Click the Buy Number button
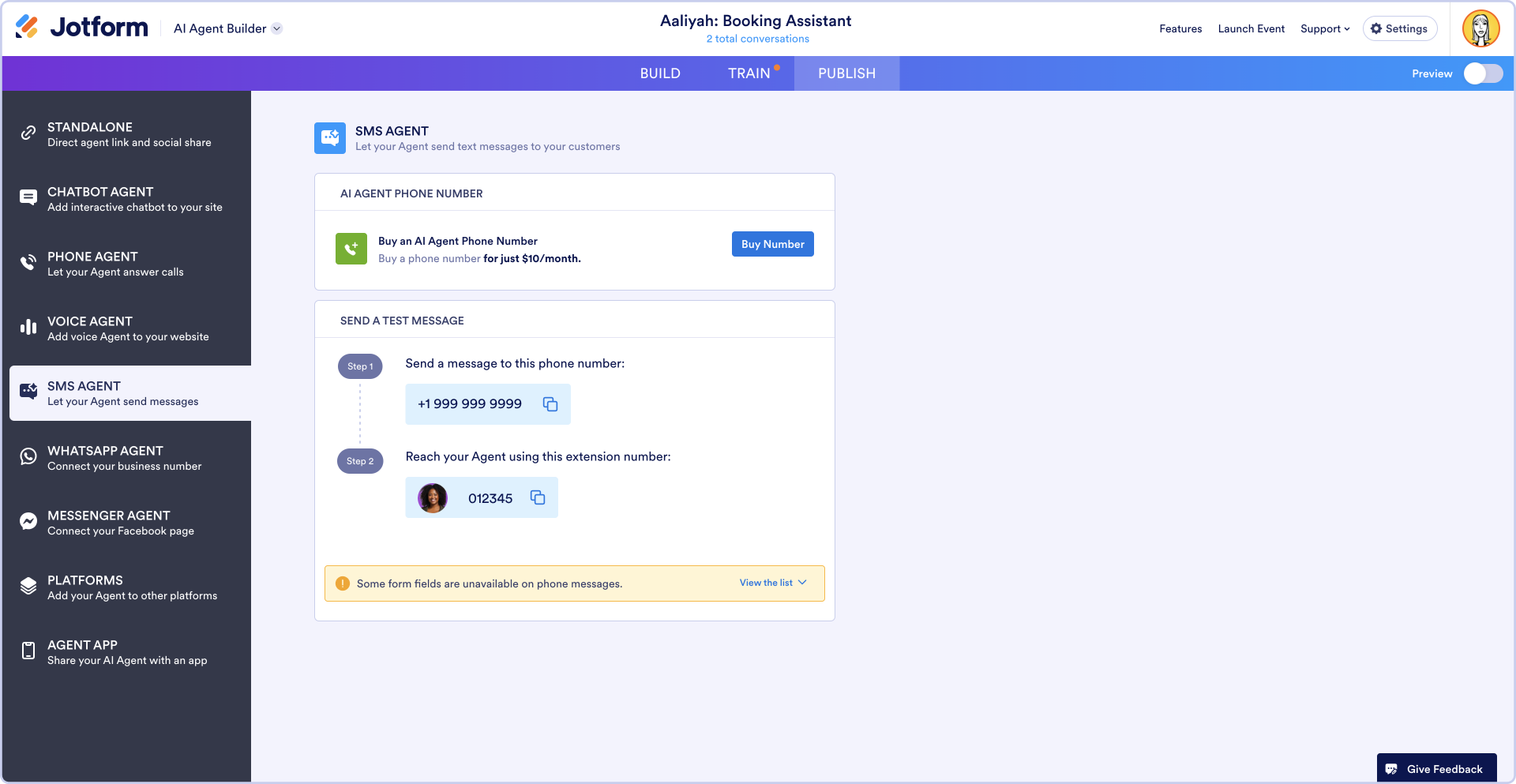 tap(772, 244)
